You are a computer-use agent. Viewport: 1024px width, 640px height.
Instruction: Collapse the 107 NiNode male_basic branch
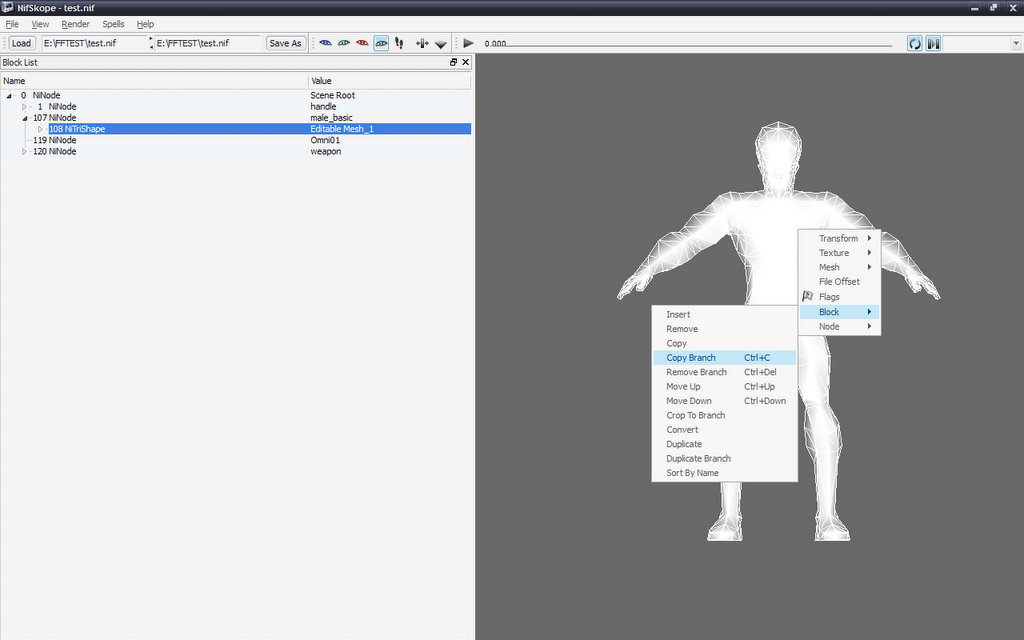[25, 118]
